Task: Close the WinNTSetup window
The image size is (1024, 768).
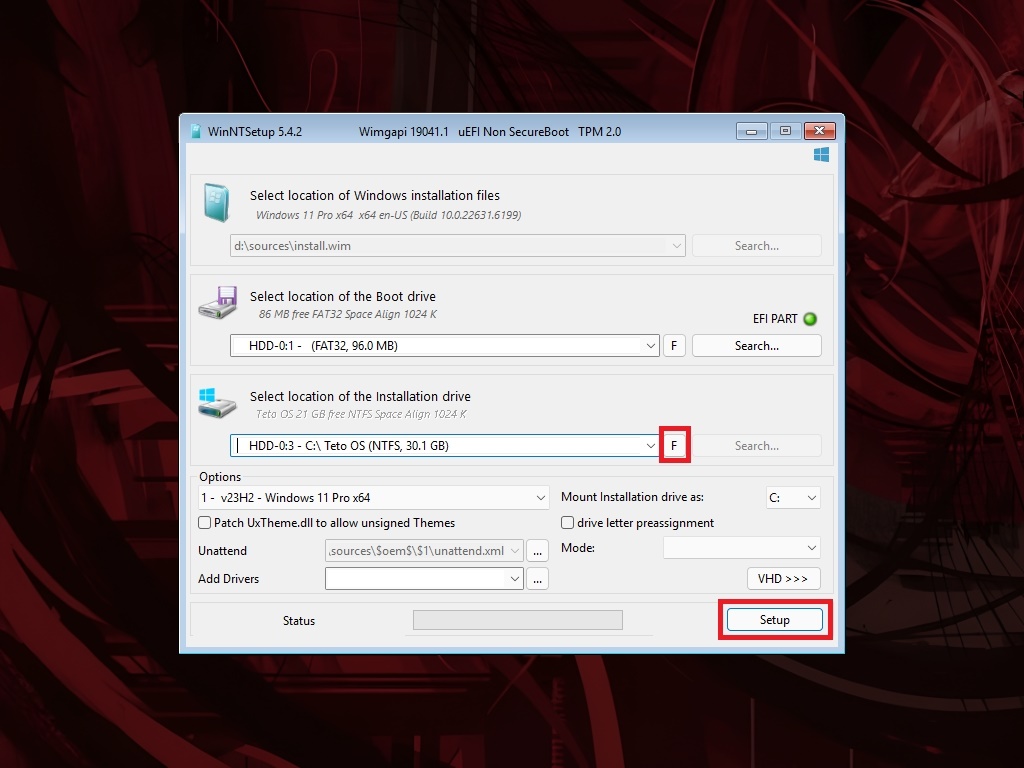Action: (820, 131)
